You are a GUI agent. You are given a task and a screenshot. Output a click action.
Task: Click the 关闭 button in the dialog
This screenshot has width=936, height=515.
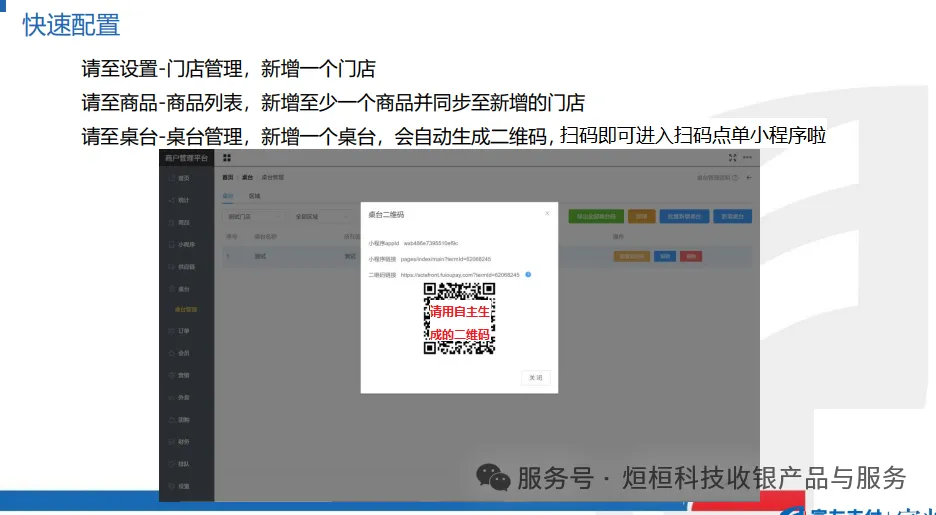pyautogui.click(x=536, y=378)
